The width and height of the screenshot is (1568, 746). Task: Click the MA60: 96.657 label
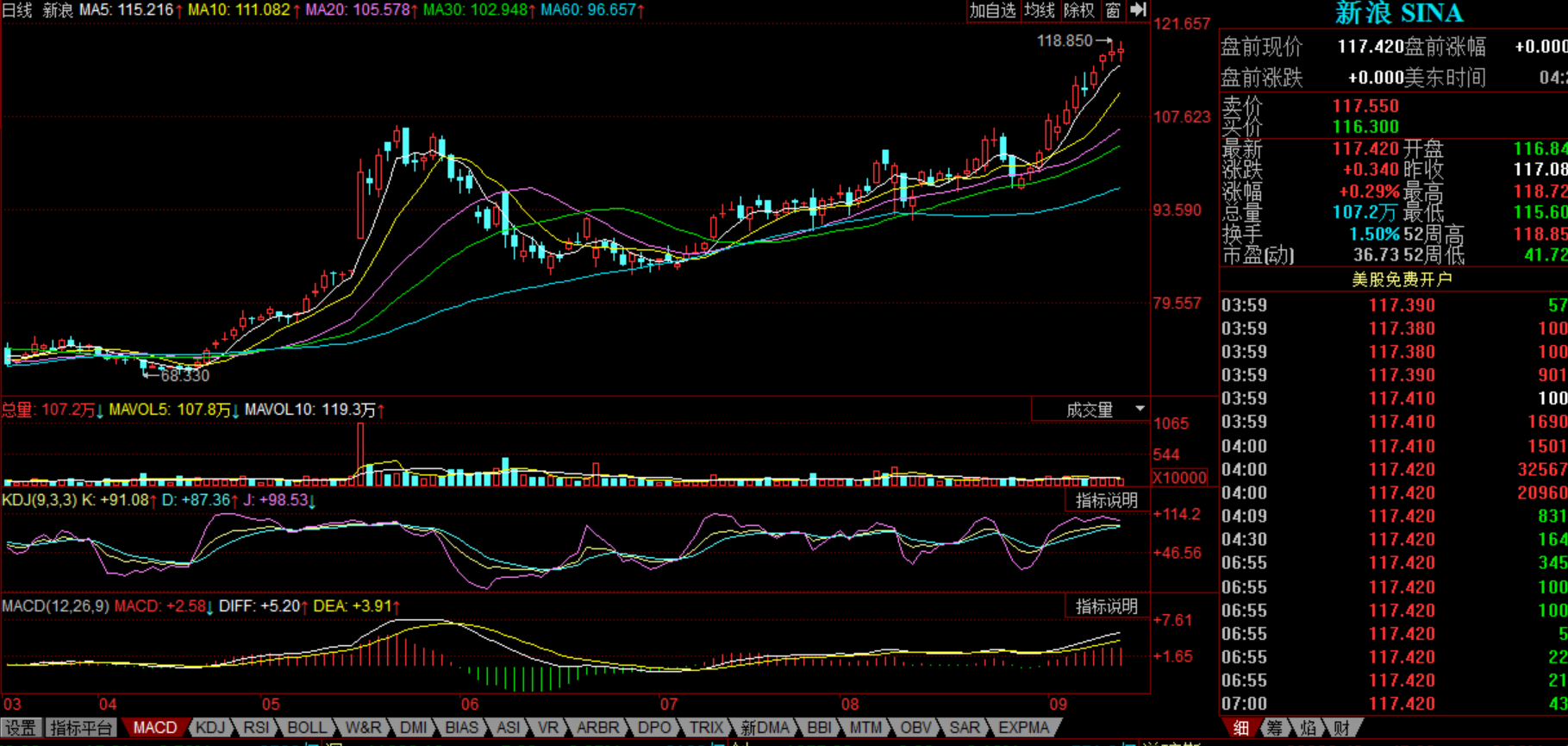588,10
